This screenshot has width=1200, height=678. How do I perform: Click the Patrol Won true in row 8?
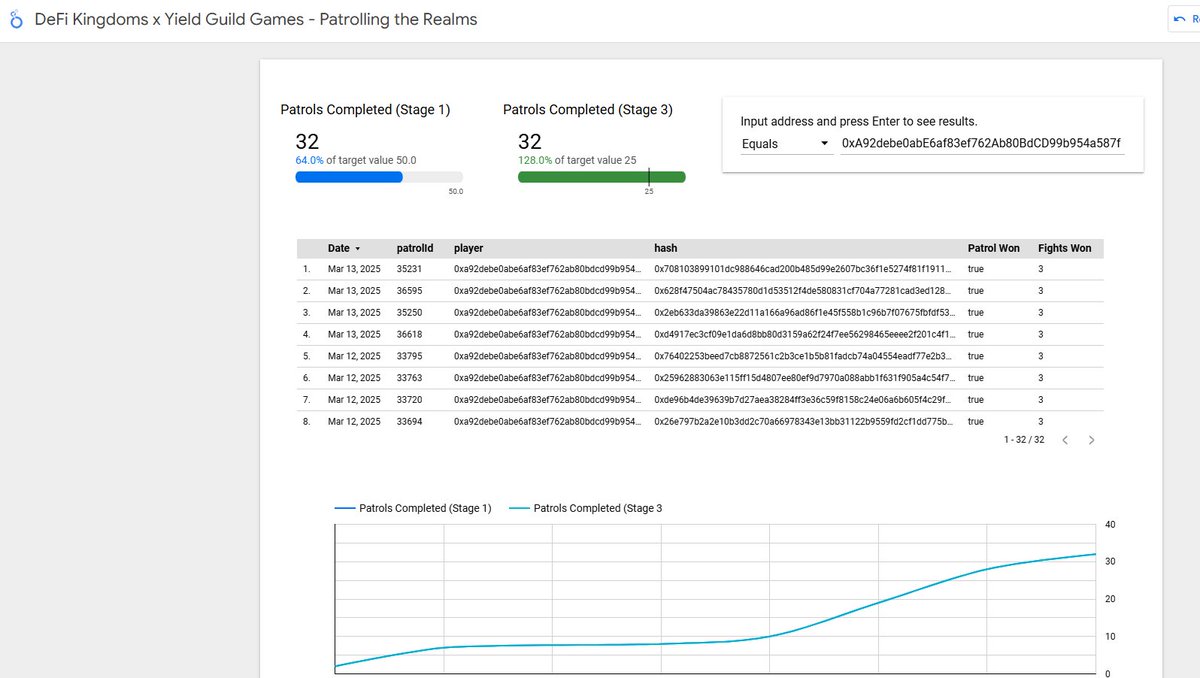(976, 422)
